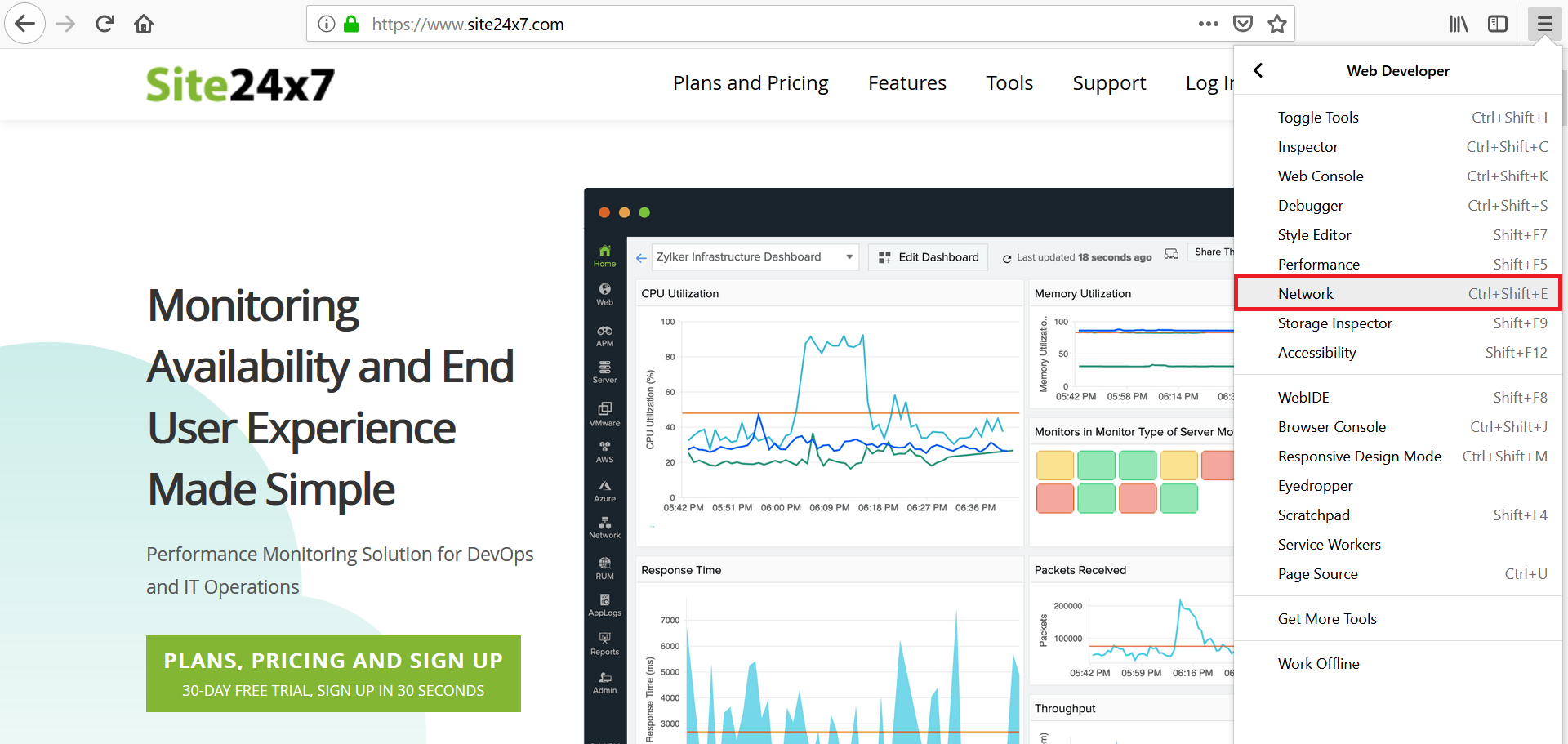Select Debugger menu item
This screenshot has width=1568, height=744.
tap(1398, 206)
